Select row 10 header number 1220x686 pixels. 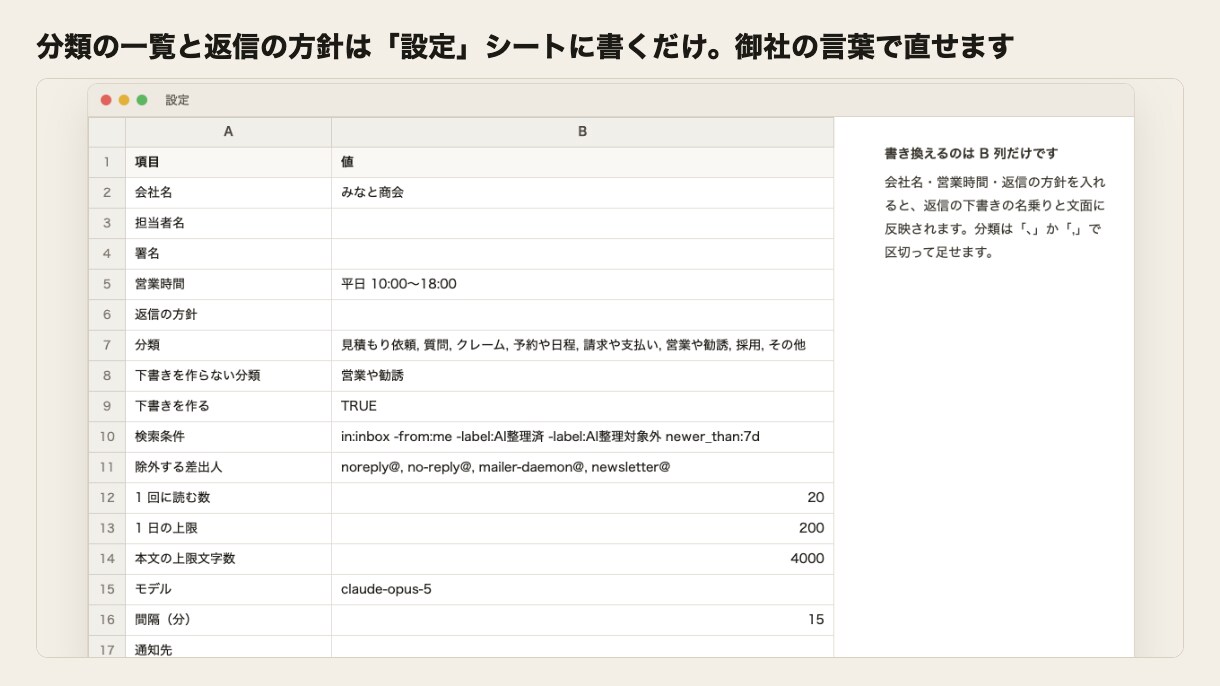coord(107,437)
